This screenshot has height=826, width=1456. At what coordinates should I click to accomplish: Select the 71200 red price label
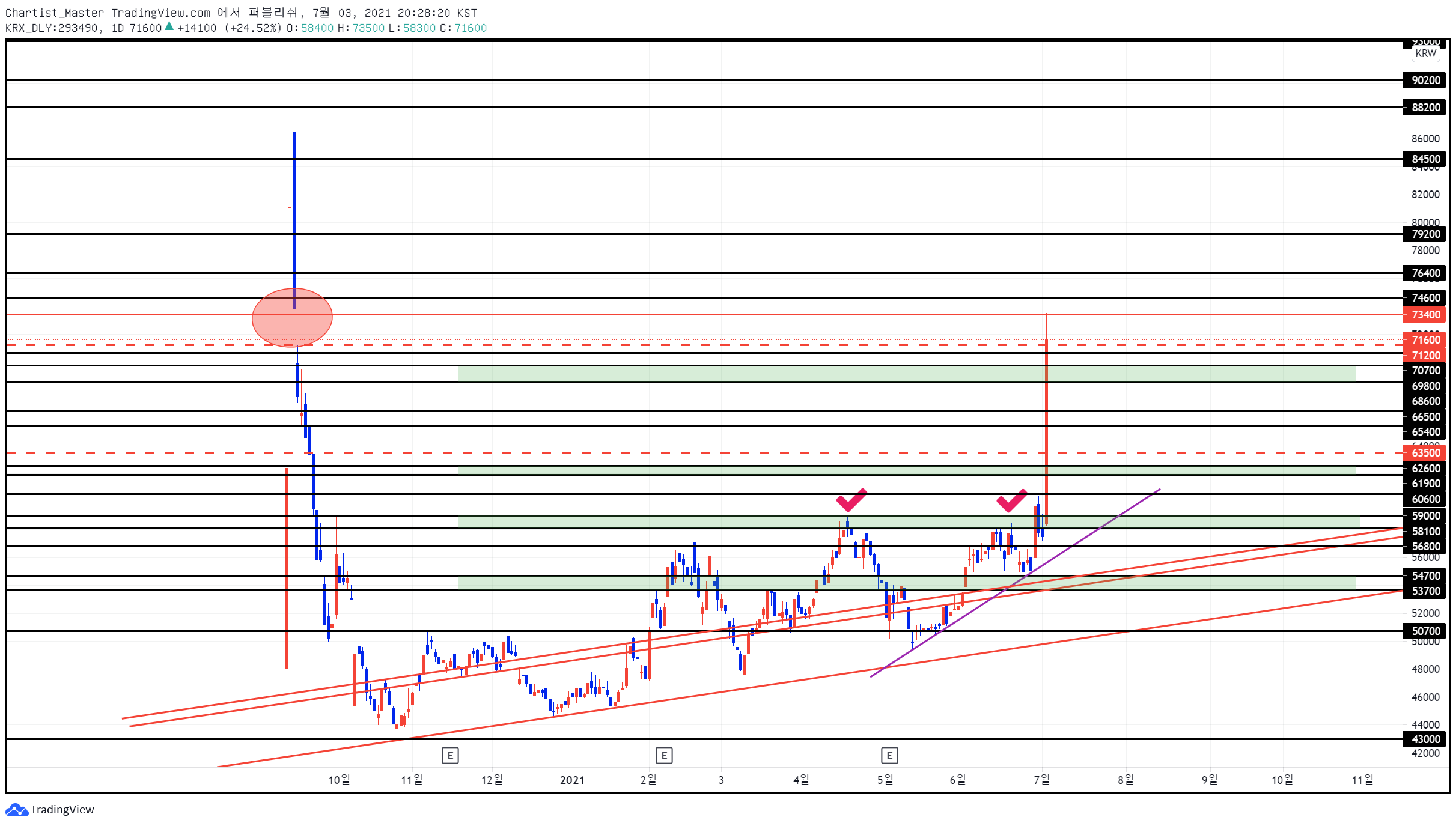[1424, 355]
